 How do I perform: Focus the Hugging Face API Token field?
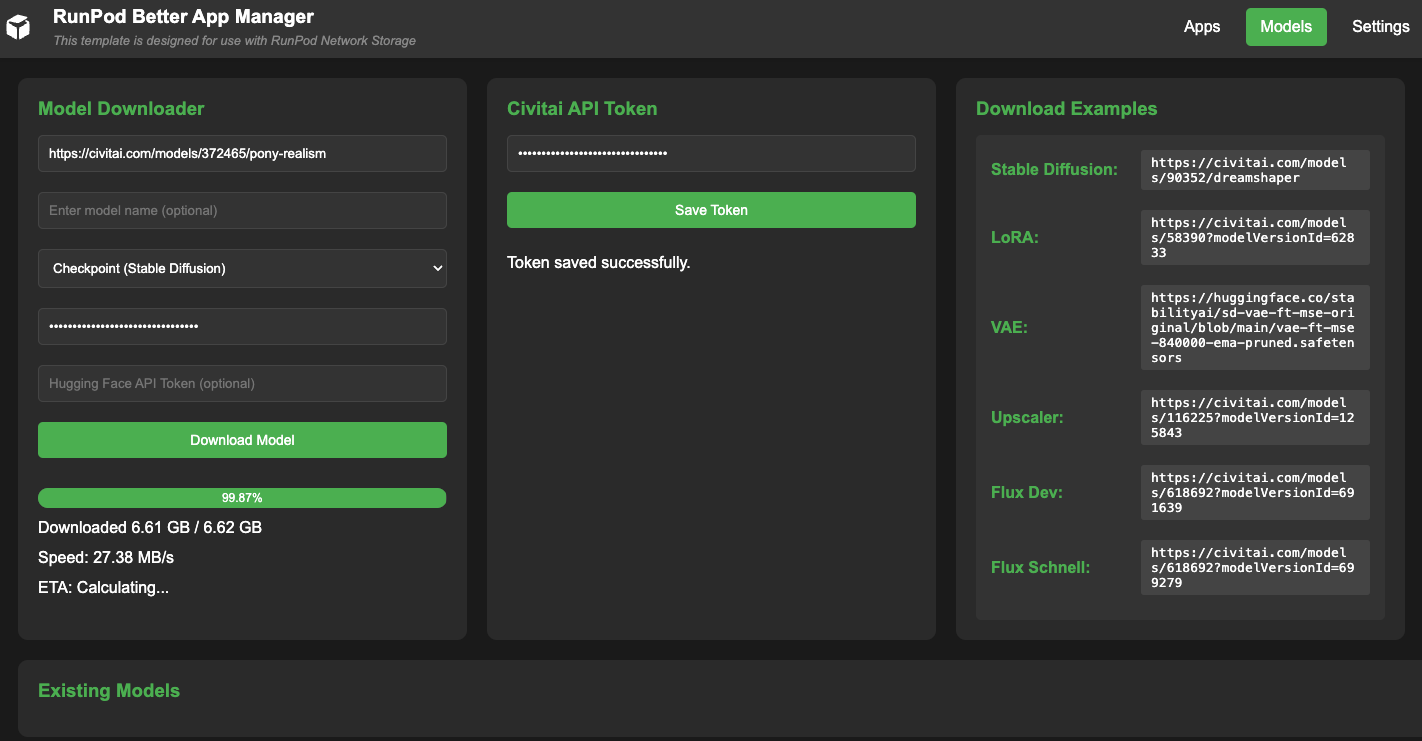click(242, 384)
